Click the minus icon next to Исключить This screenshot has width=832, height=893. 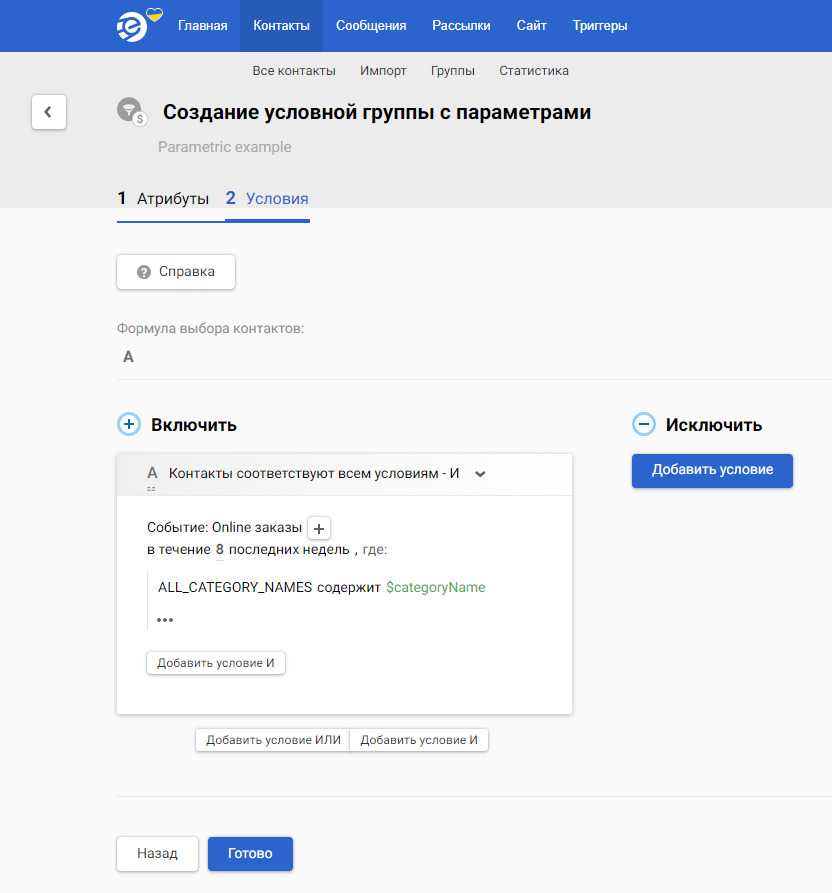click(x=644, y=425)
